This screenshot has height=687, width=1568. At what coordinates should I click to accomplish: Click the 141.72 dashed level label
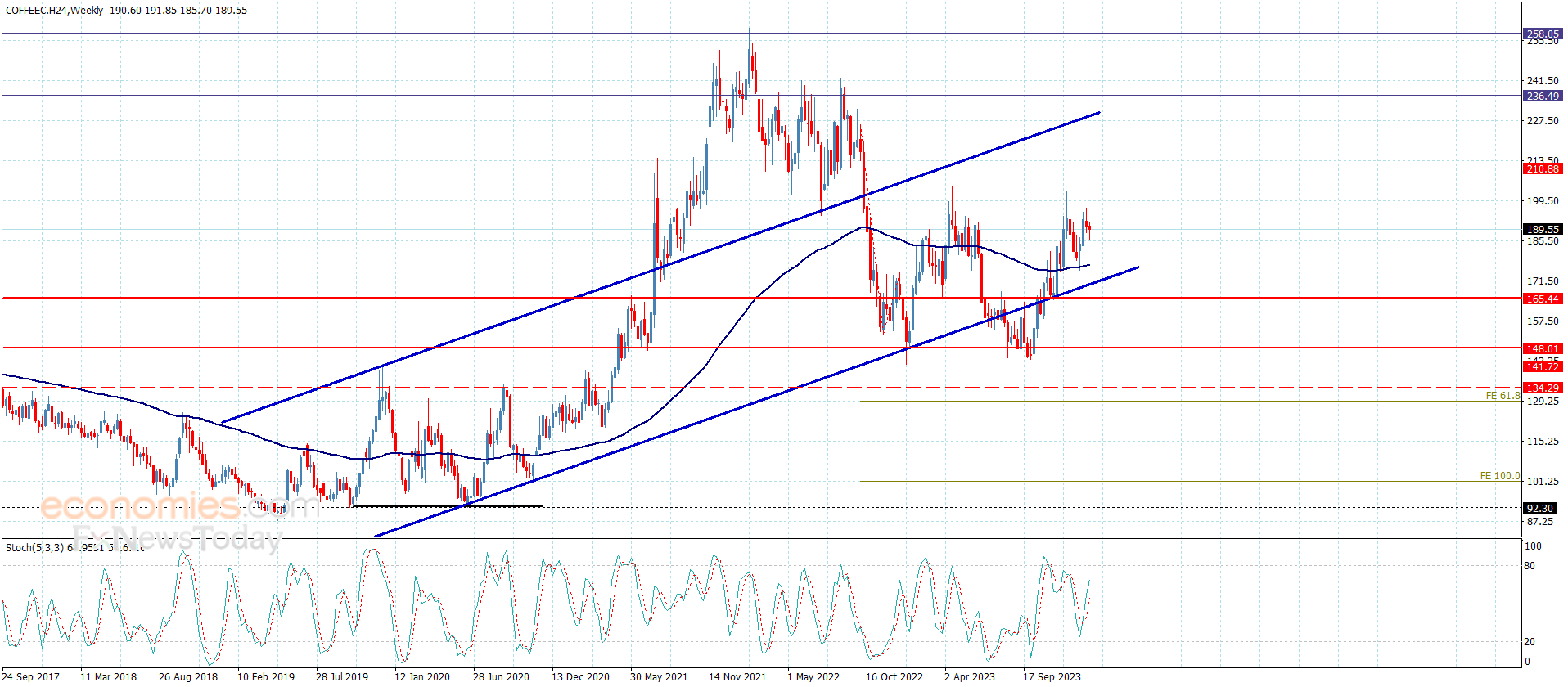click(1543, 366)
